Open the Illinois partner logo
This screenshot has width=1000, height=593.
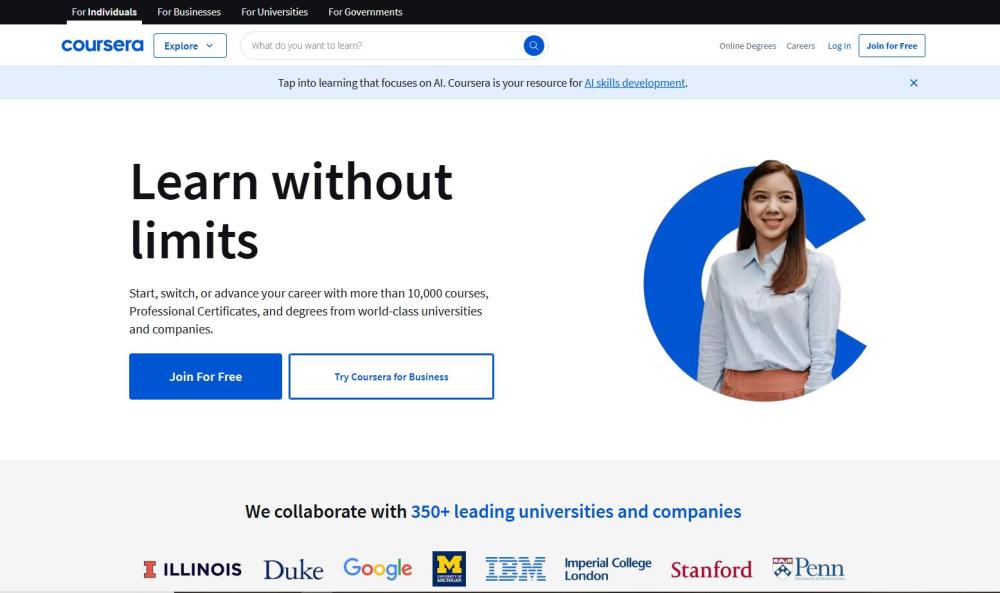(193, 569)
